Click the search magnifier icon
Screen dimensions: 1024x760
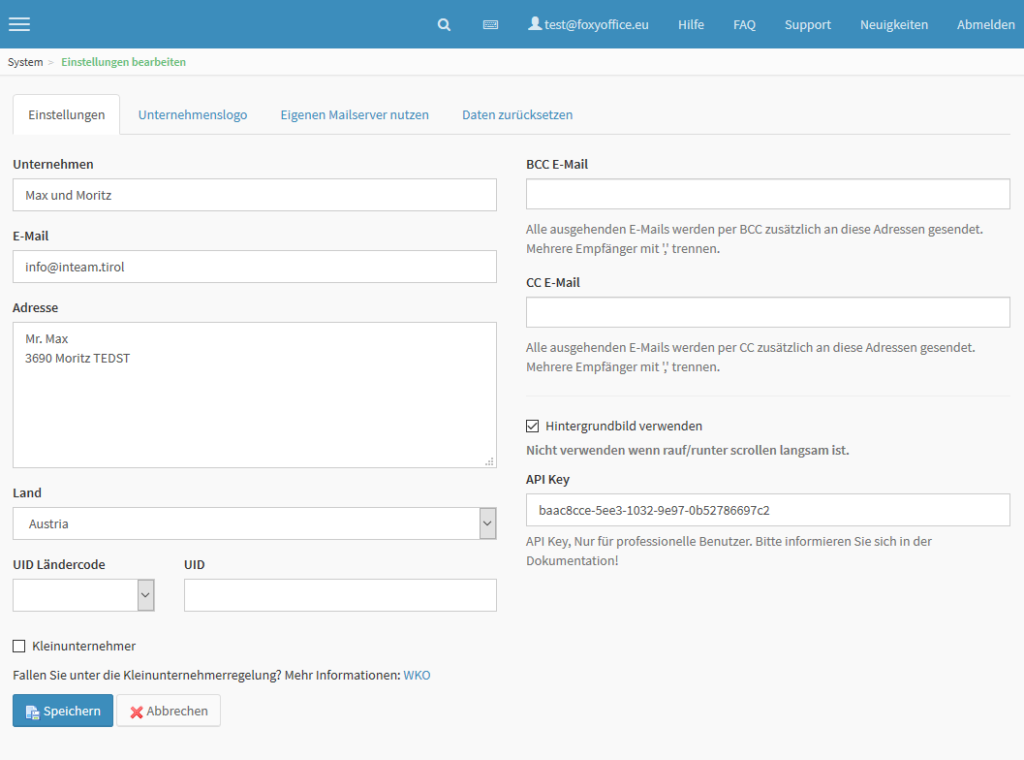[x=444, y=24]
